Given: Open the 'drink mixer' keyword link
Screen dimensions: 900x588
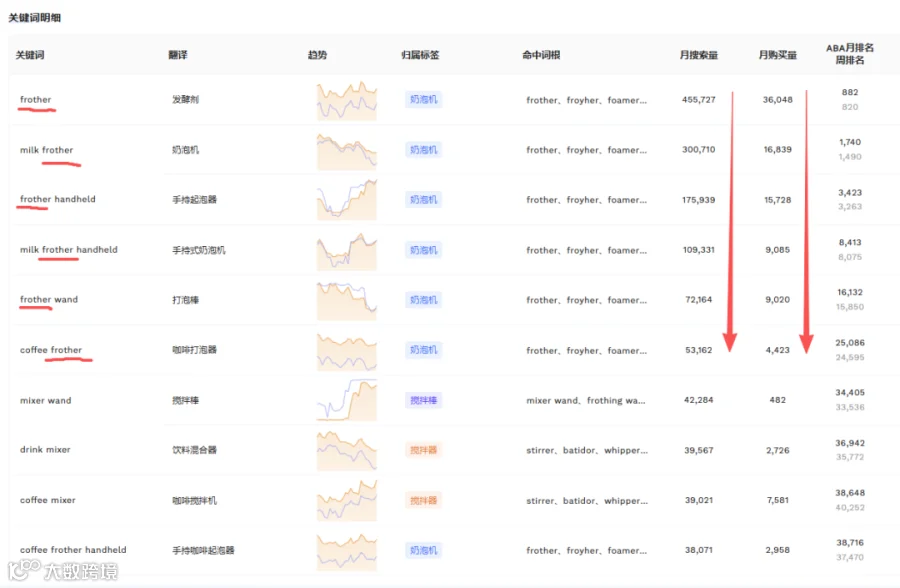Looking at the screenshot, I should pos(45,450).
